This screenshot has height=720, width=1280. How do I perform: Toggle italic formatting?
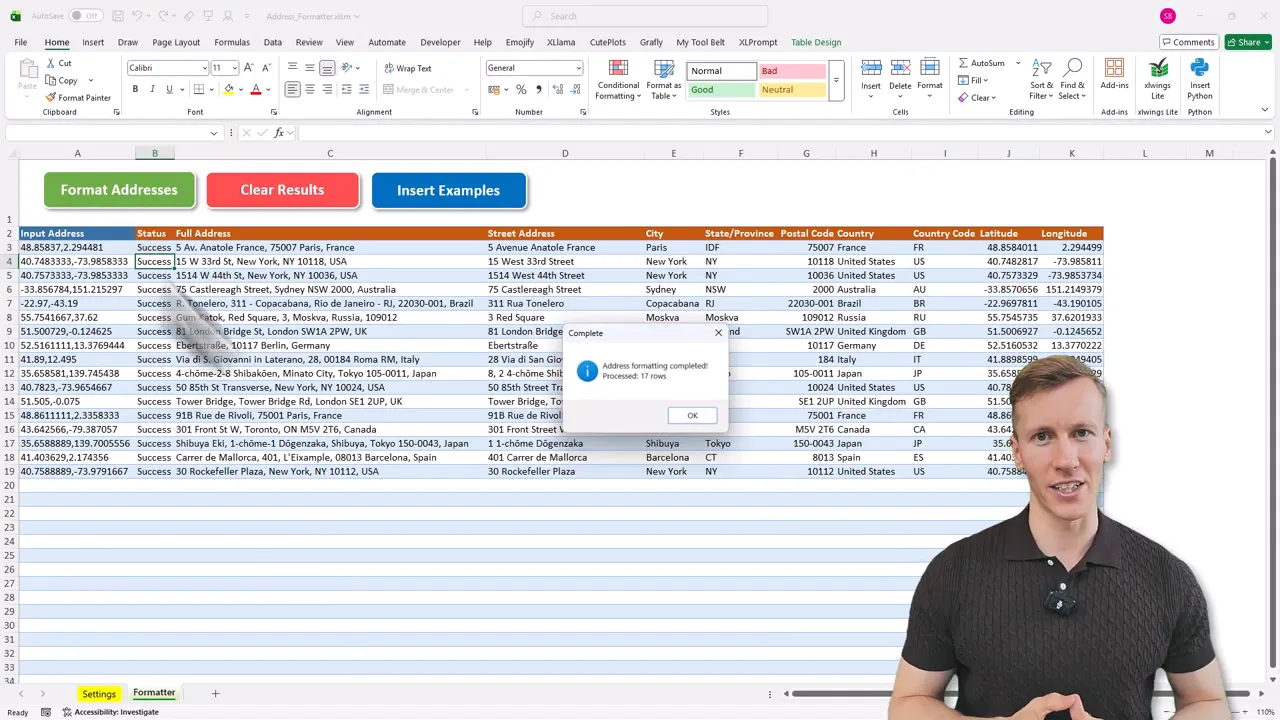point(152,89)
